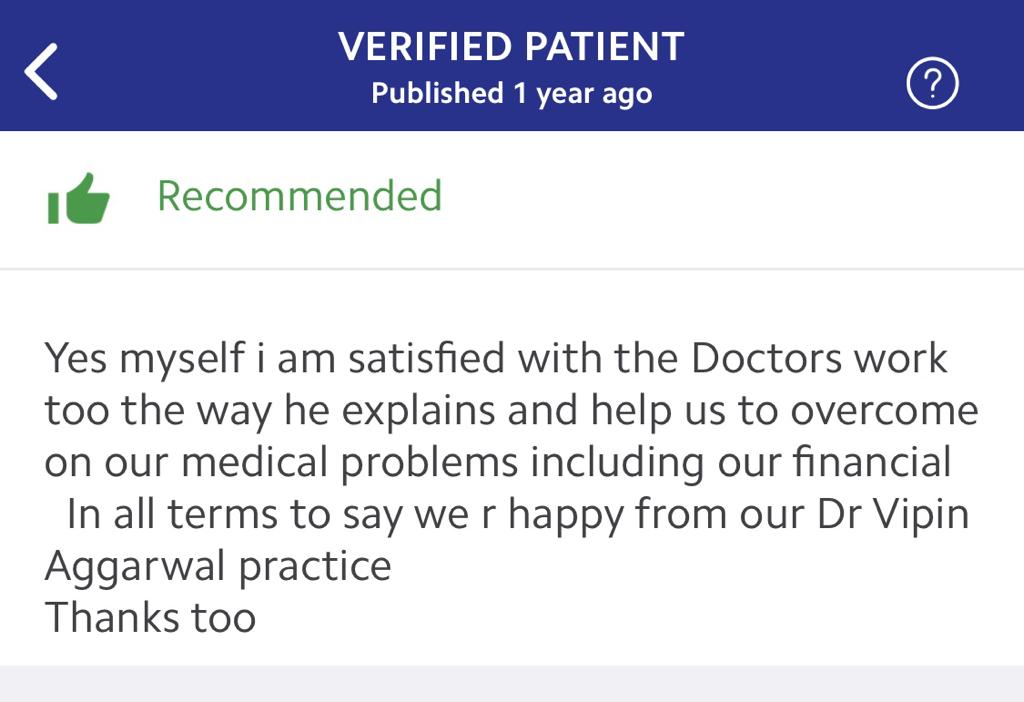Click the Published 1 year ago subtitle
1024x702 pixels.
(x=511, y=94)
